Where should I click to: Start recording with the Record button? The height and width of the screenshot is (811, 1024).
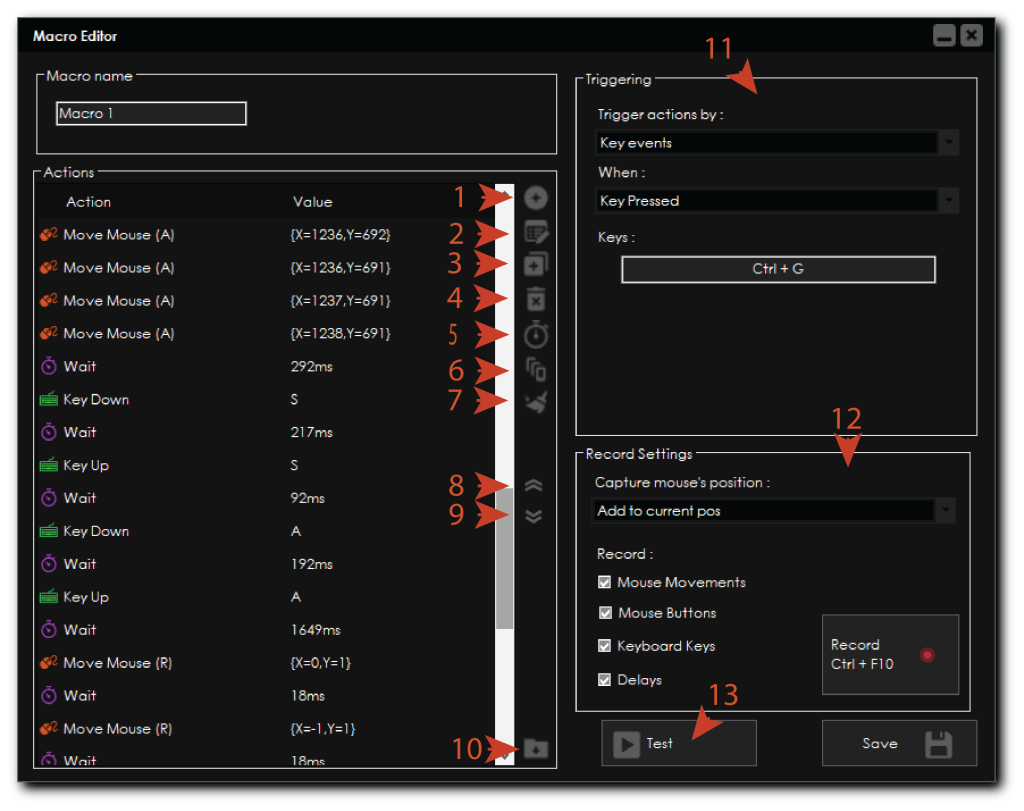pyautogui.click(x=890, y=655)
